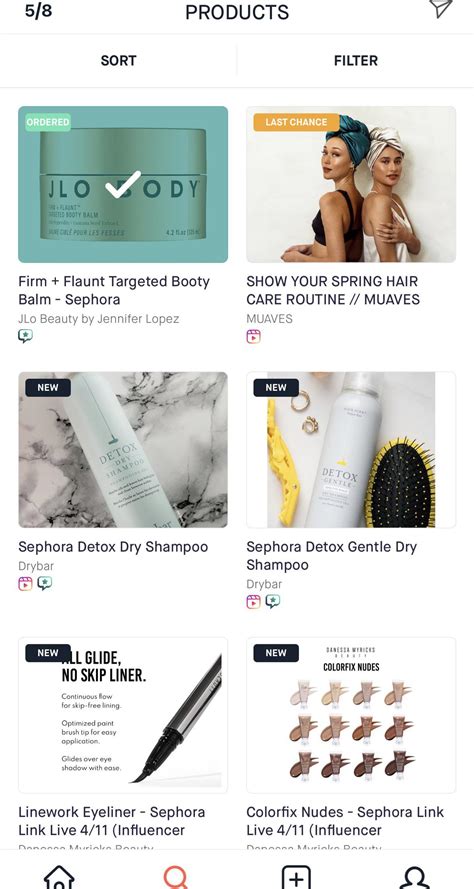
Task: Open the home icon in bottom navigation
Action: [x=59, y=878]
